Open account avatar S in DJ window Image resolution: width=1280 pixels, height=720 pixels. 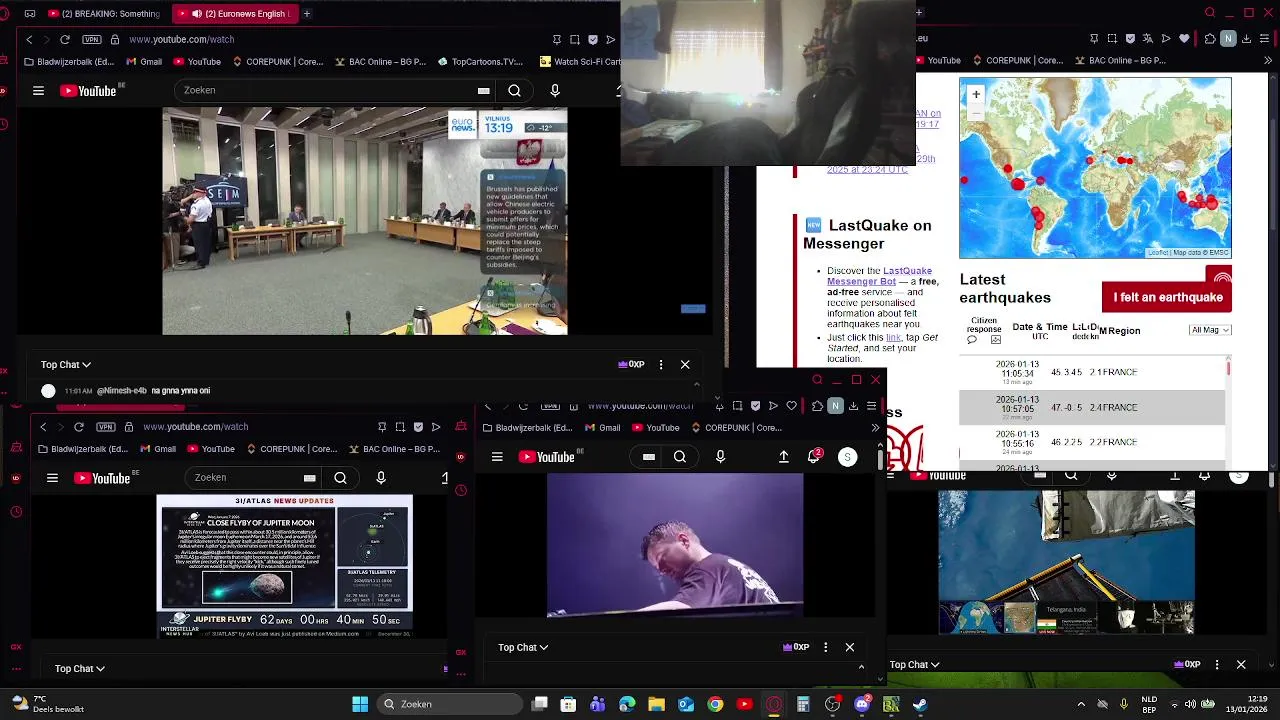847,457
